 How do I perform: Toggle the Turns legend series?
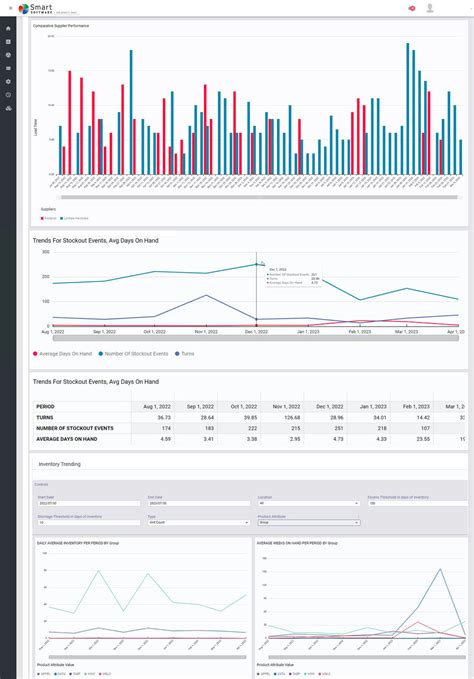coord(185,354)
